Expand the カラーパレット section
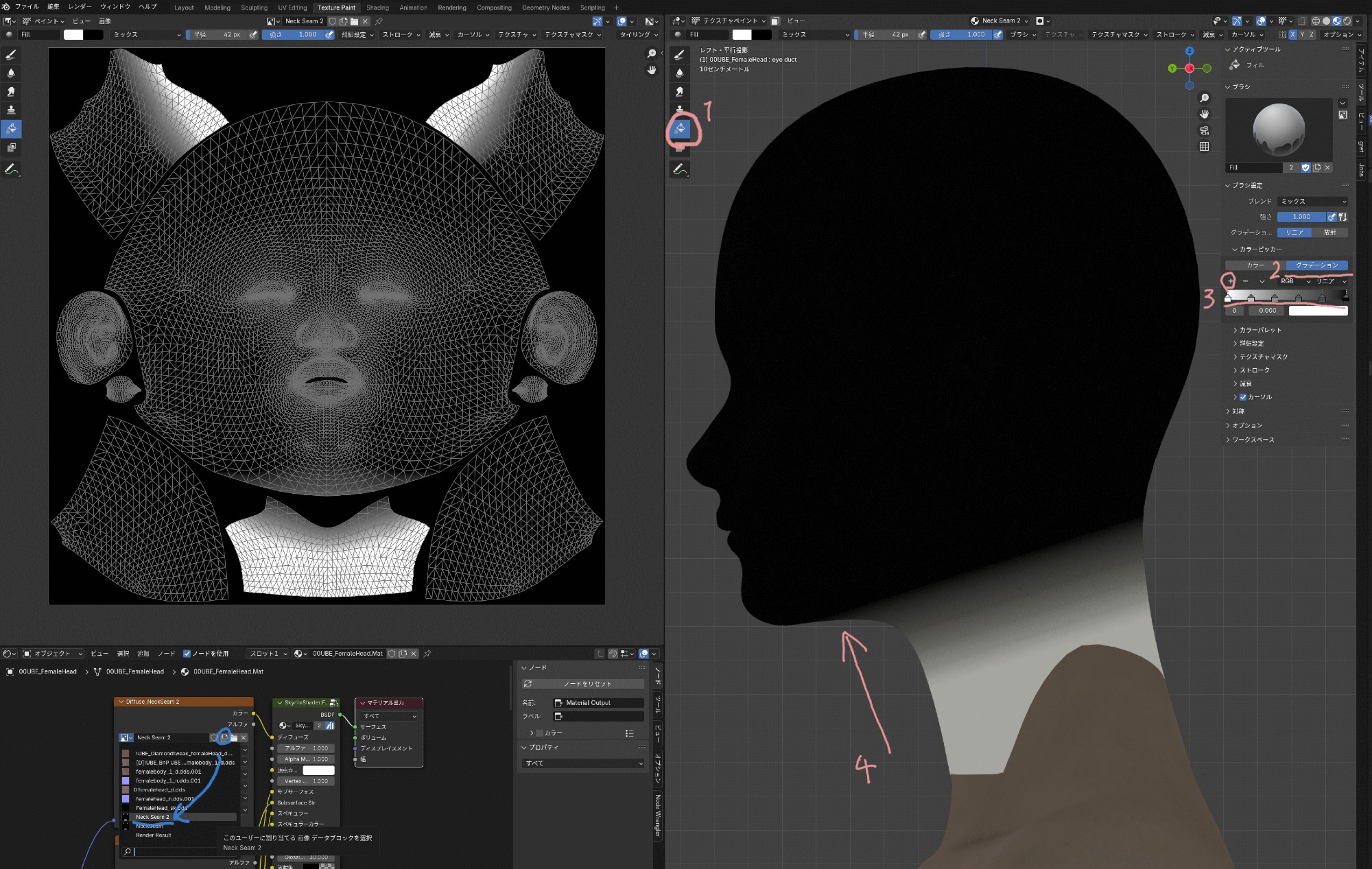Viewport: 1372px width, 869px height. 1259,330
